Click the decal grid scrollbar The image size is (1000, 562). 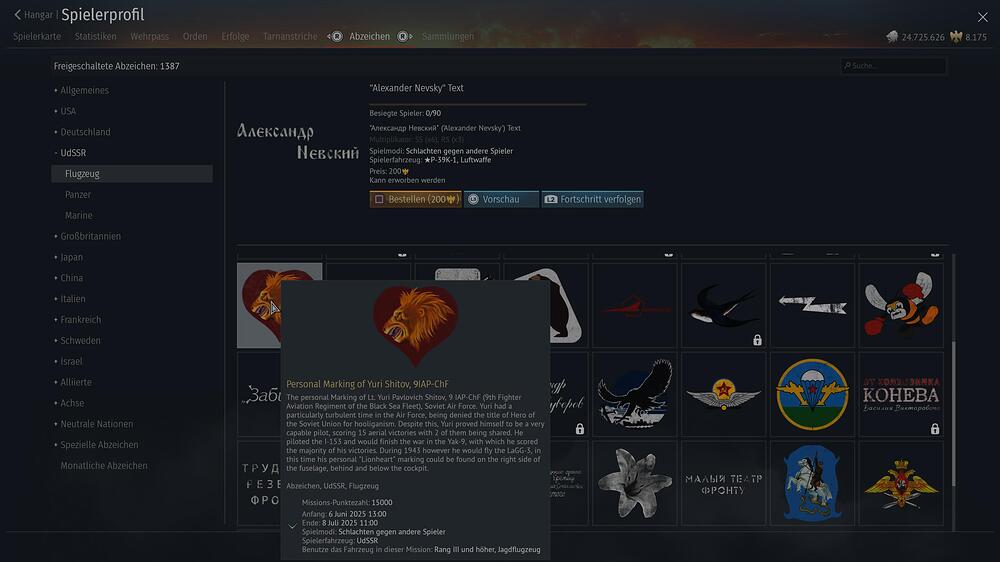pyautogui.click(x=953, y=415)
